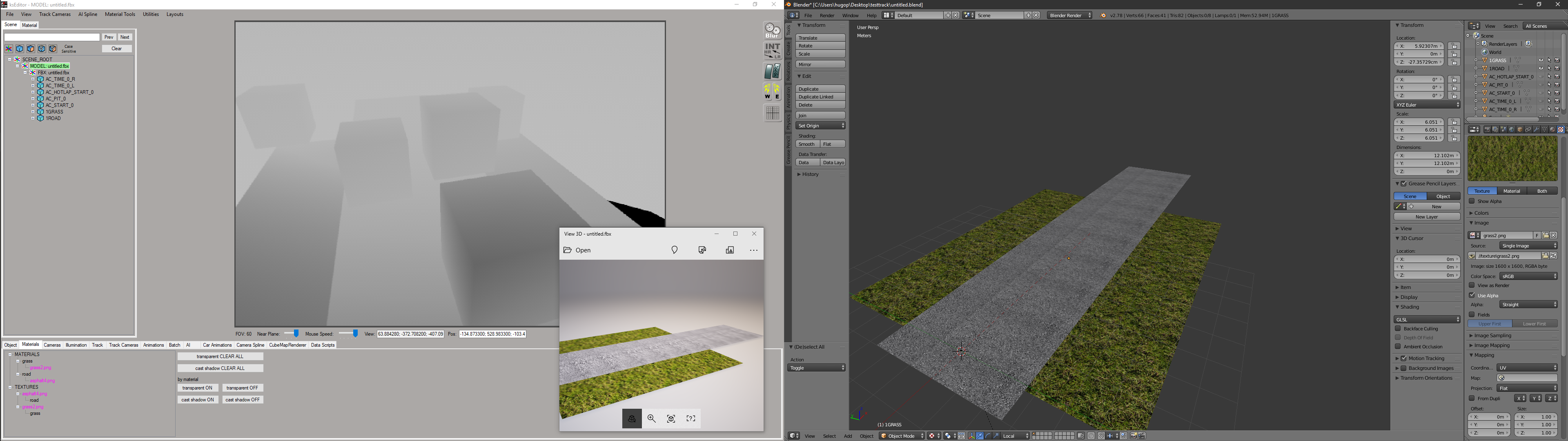Click the axis filter icon in ksEditor
Screen dimensions: 1568x441
click(x=9, y=49)
